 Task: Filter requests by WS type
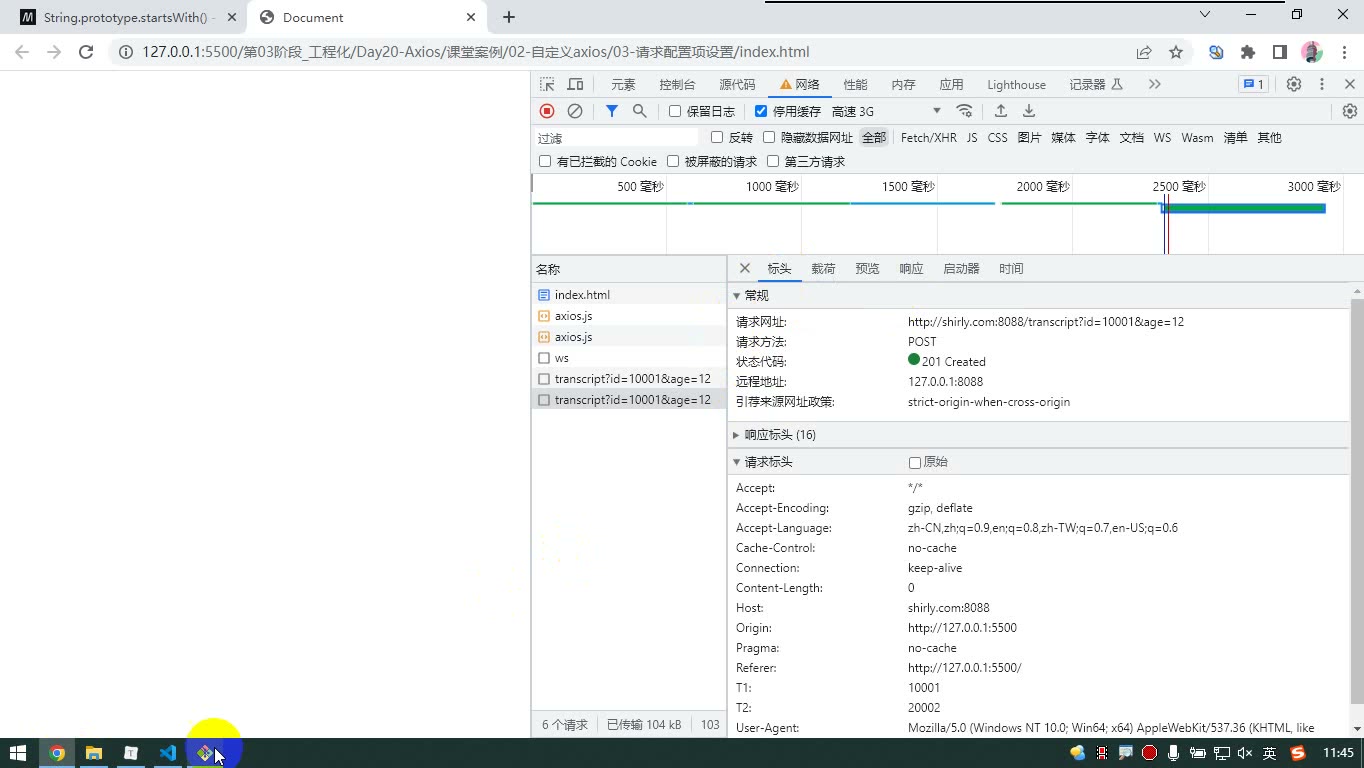tap(1162, 137)
